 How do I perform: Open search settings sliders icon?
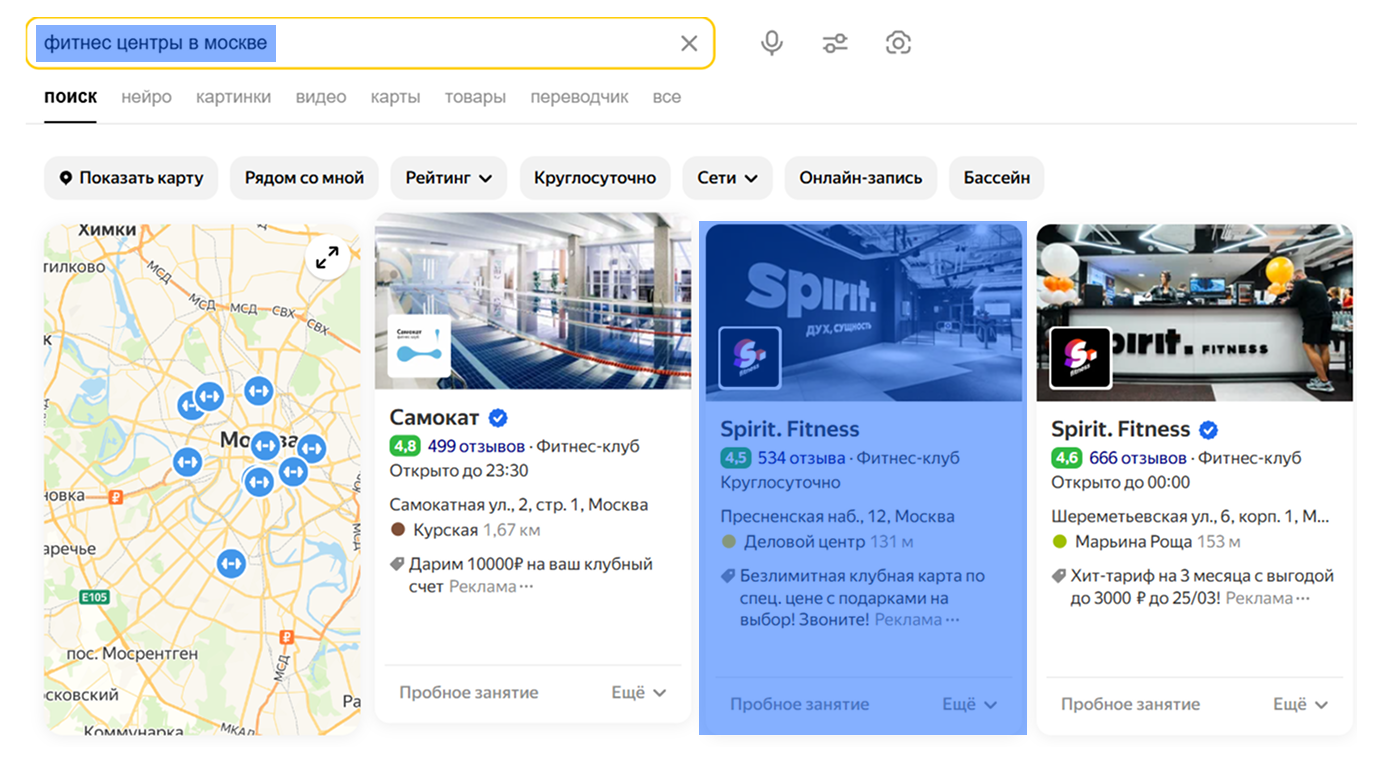(x=834, y=43)
